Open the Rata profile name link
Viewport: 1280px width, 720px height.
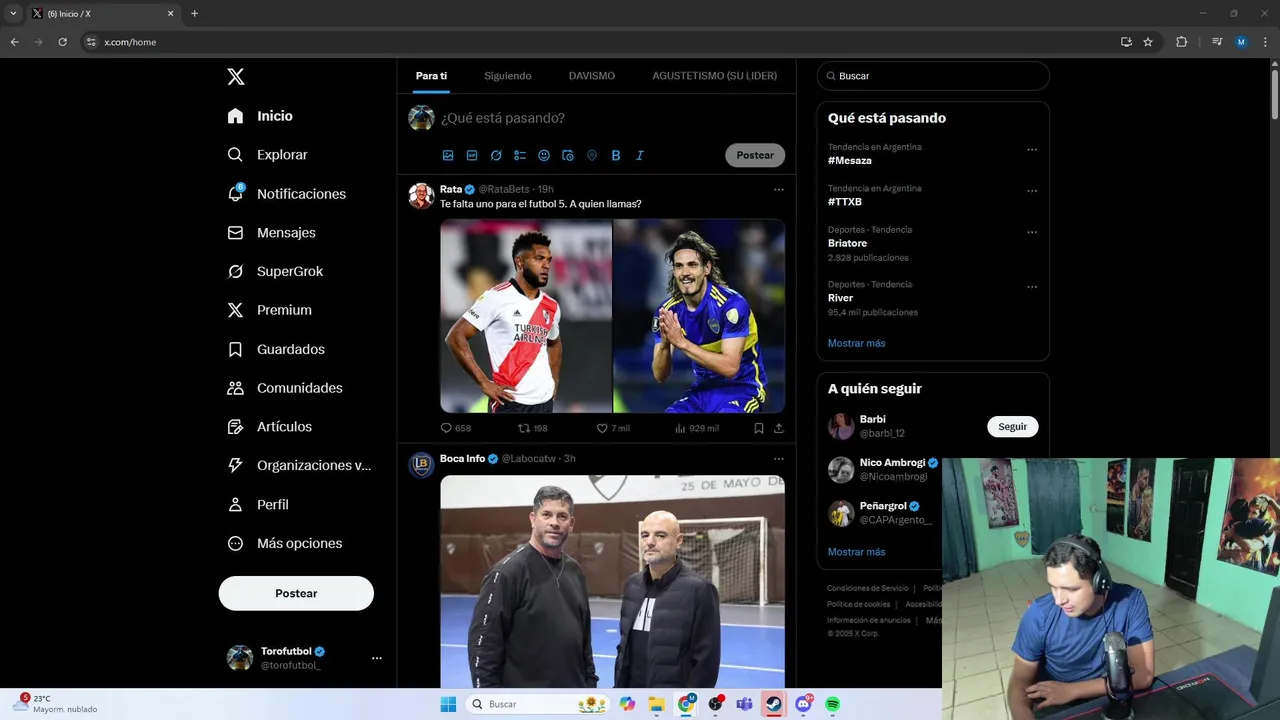[451, 189]
